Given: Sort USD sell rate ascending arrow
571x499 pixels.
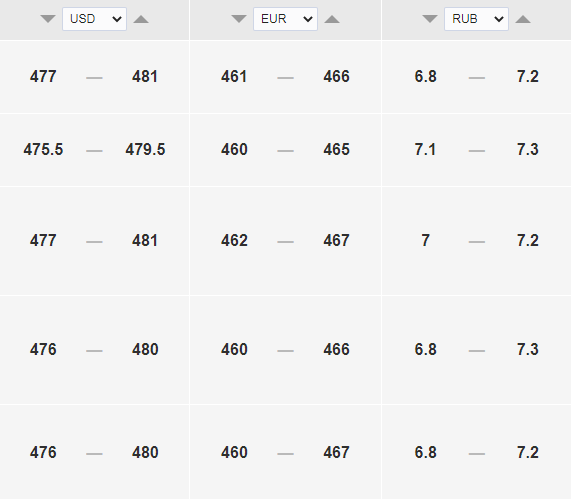Looking at the screenshot, I should pos(141,19).
